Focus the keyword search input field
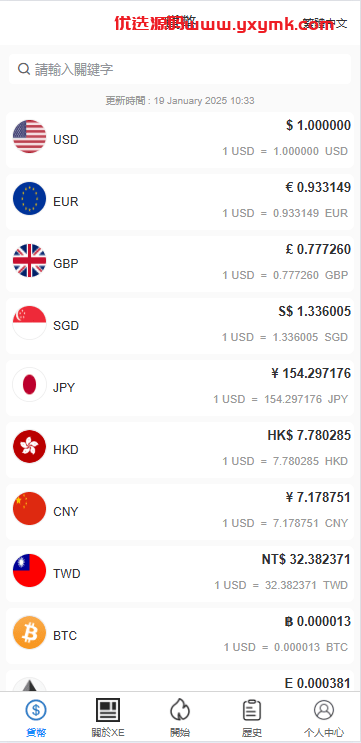This screenshot has height=743, width=361. (x=180, y=69)
